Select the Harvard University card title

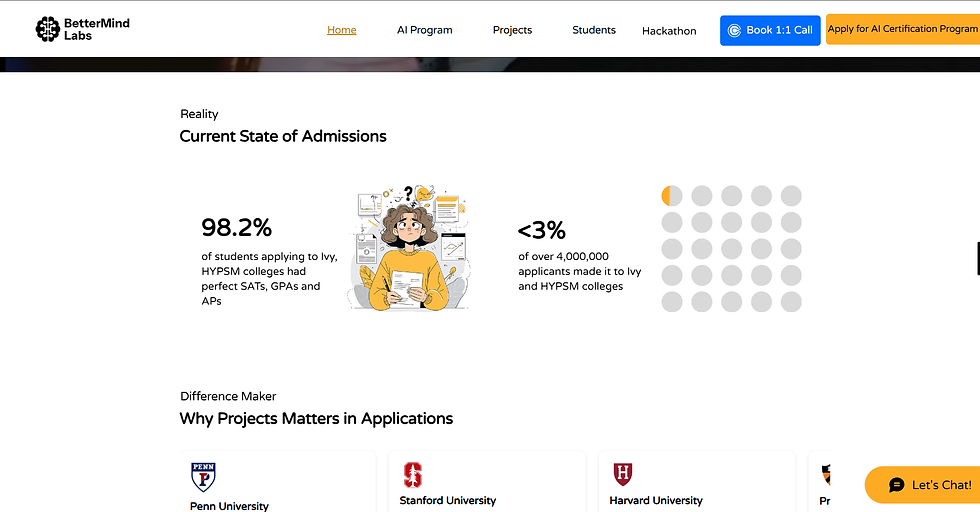pyautogui.click(x=656, y=500)
